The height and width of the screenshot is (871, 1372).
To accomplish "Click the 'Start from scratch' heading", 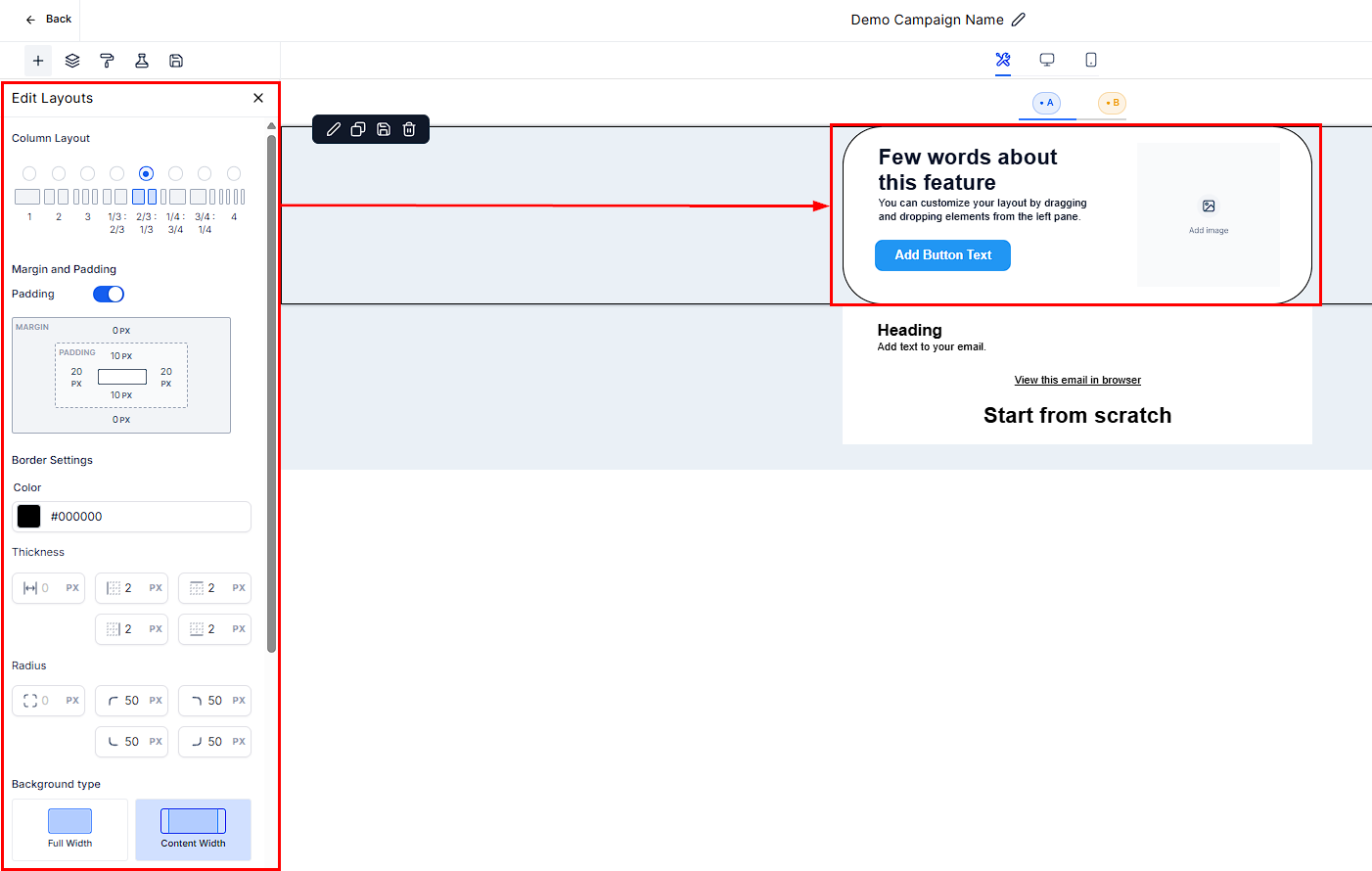I will 1077,416.
